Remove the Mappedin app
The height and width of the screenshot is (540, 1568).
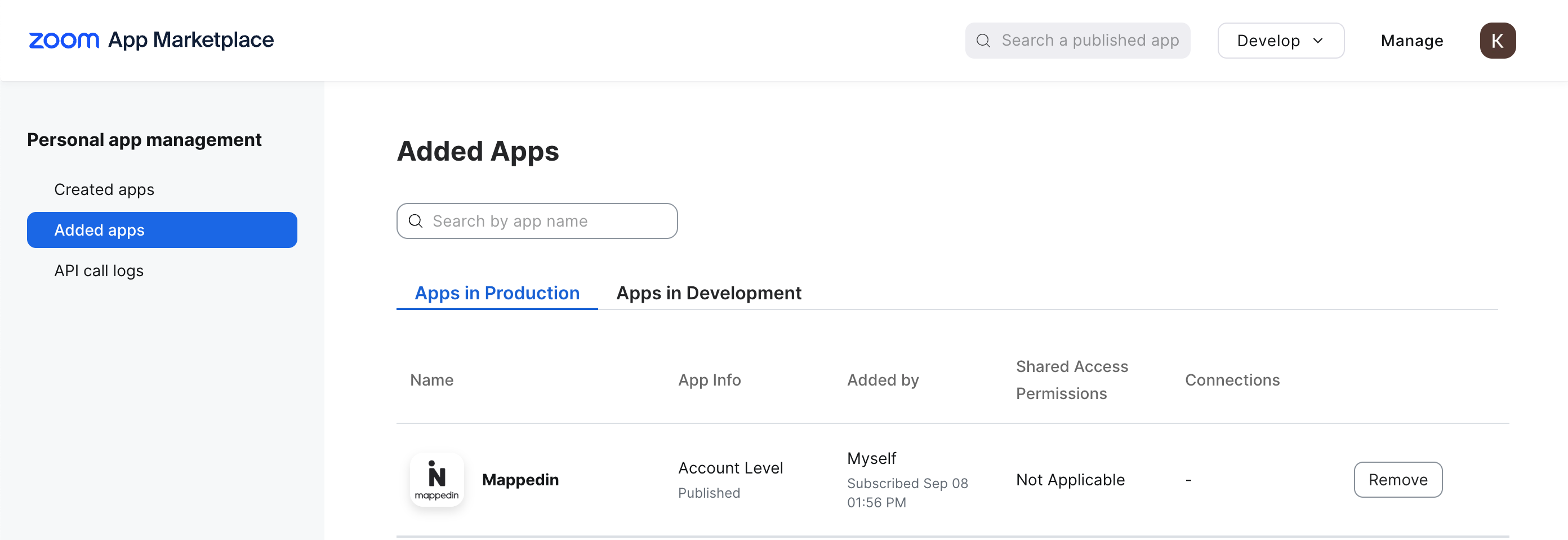[x=1397, y=480]
